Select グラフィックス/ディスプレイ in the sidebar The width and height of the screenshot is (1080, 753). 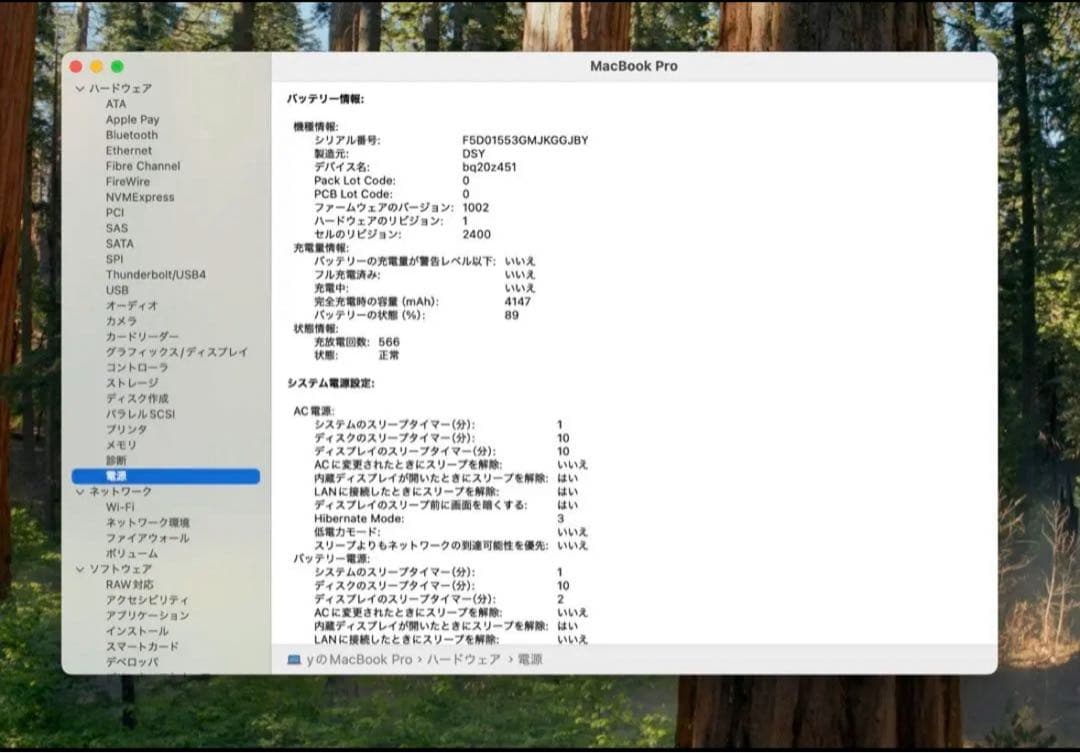pyautogui.click(x=177, y=352)
